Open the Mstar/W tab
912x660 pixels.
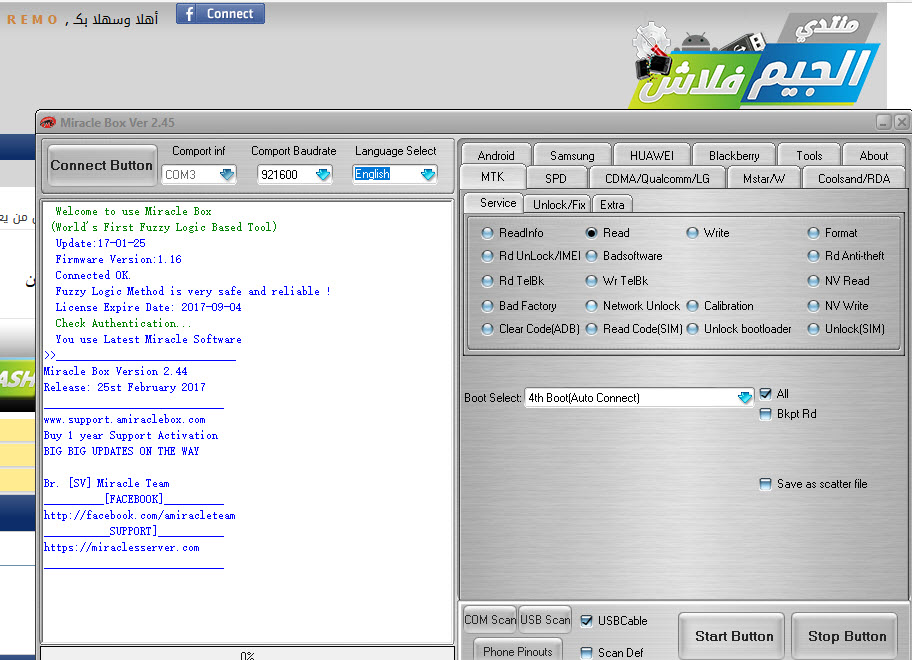point(764,179)
